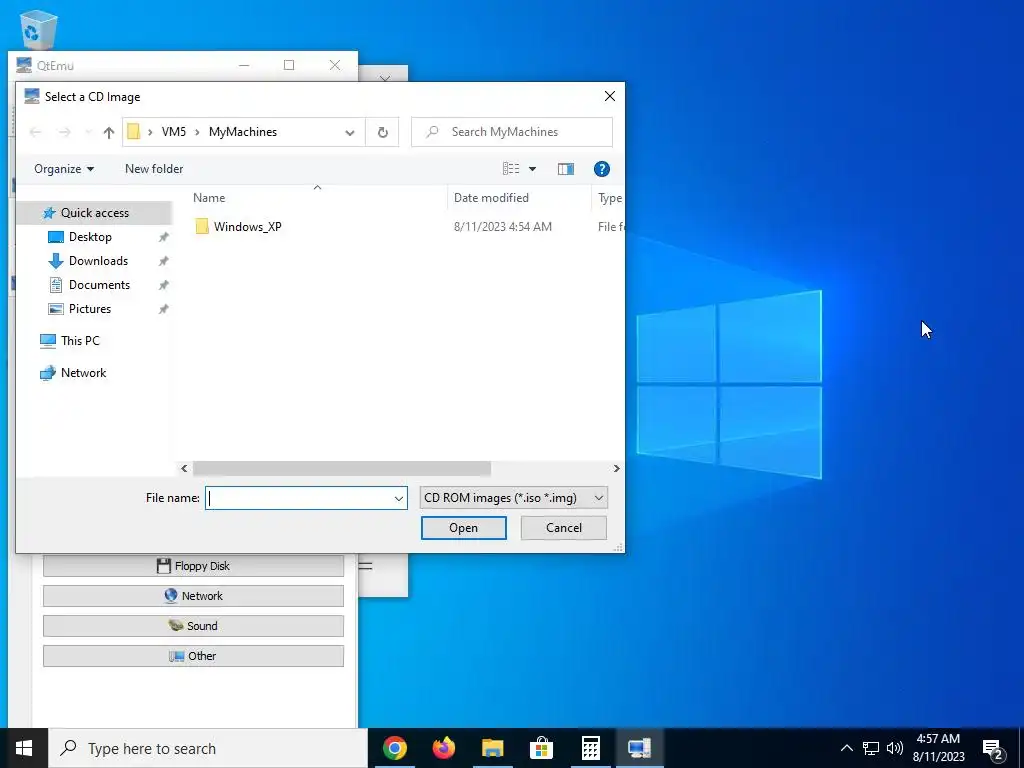This screenshot has width=1024, height=768.
Task: Select Network in navigation pane
Action: (x=83, y=373)
